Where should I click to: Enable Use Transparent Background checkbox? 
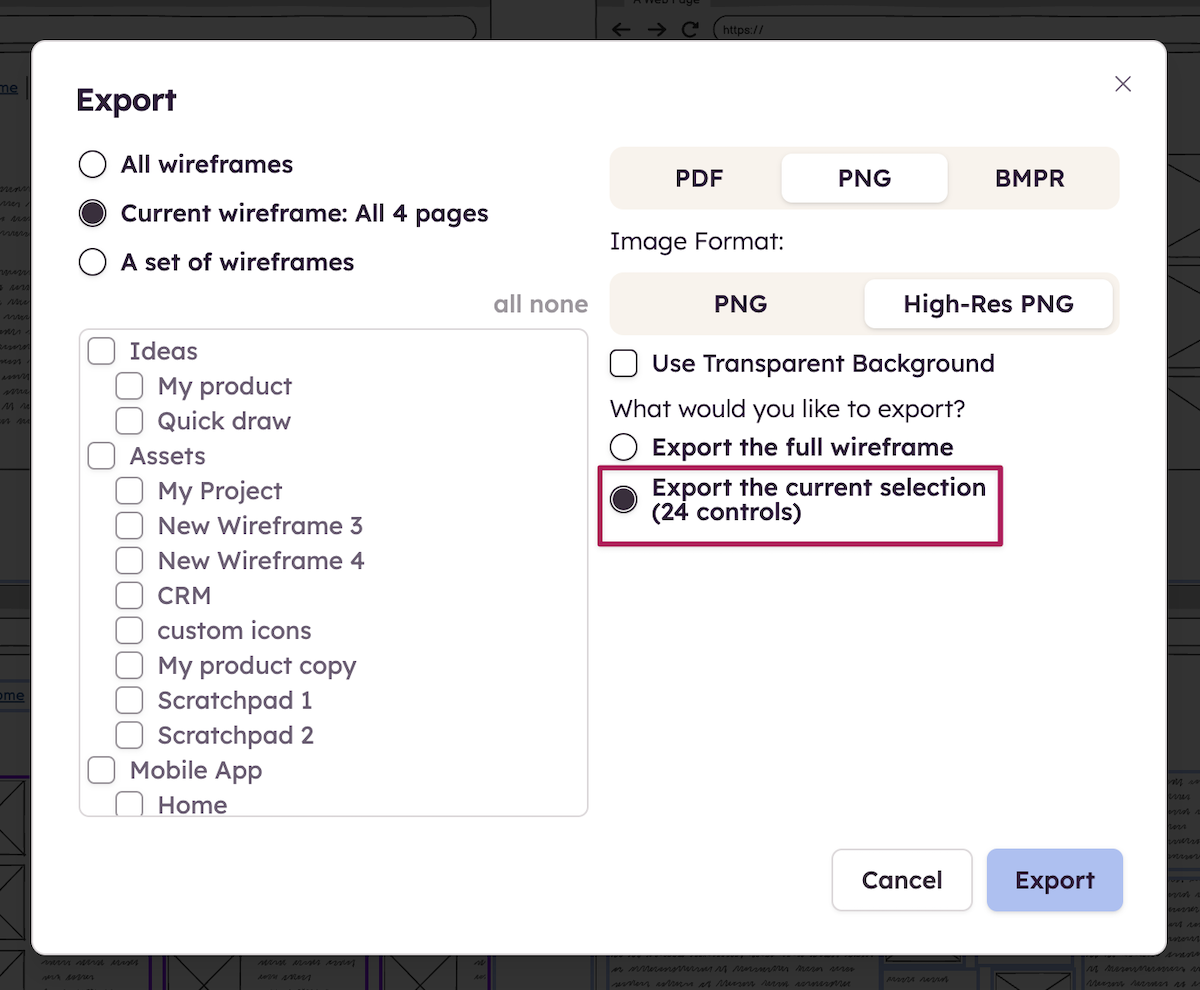point(624,363)
